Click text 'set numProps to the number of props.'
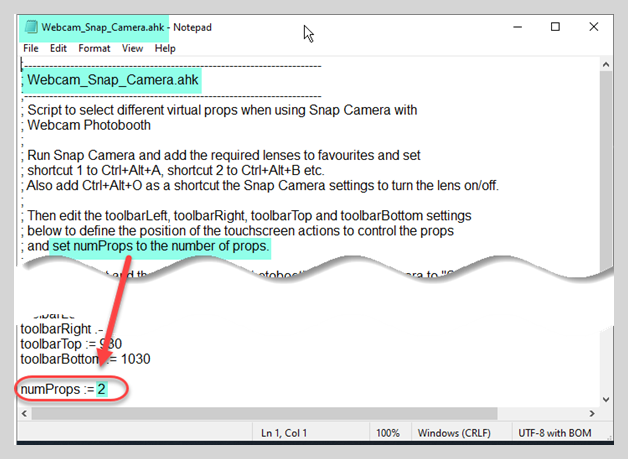 [x=160, y=246]
